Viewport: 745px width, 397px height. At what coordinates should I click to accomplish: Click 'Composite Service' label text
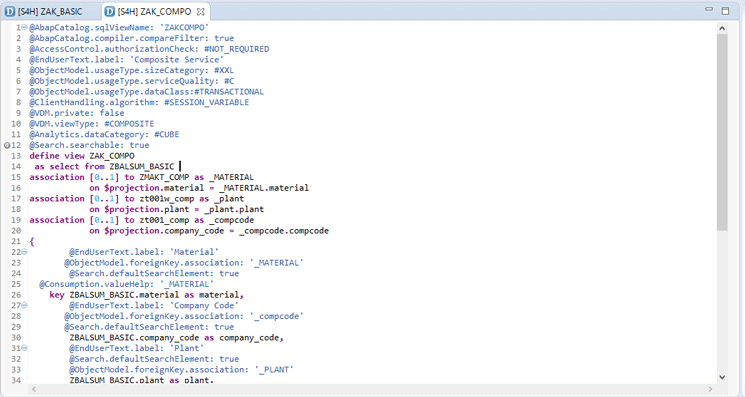176,60
